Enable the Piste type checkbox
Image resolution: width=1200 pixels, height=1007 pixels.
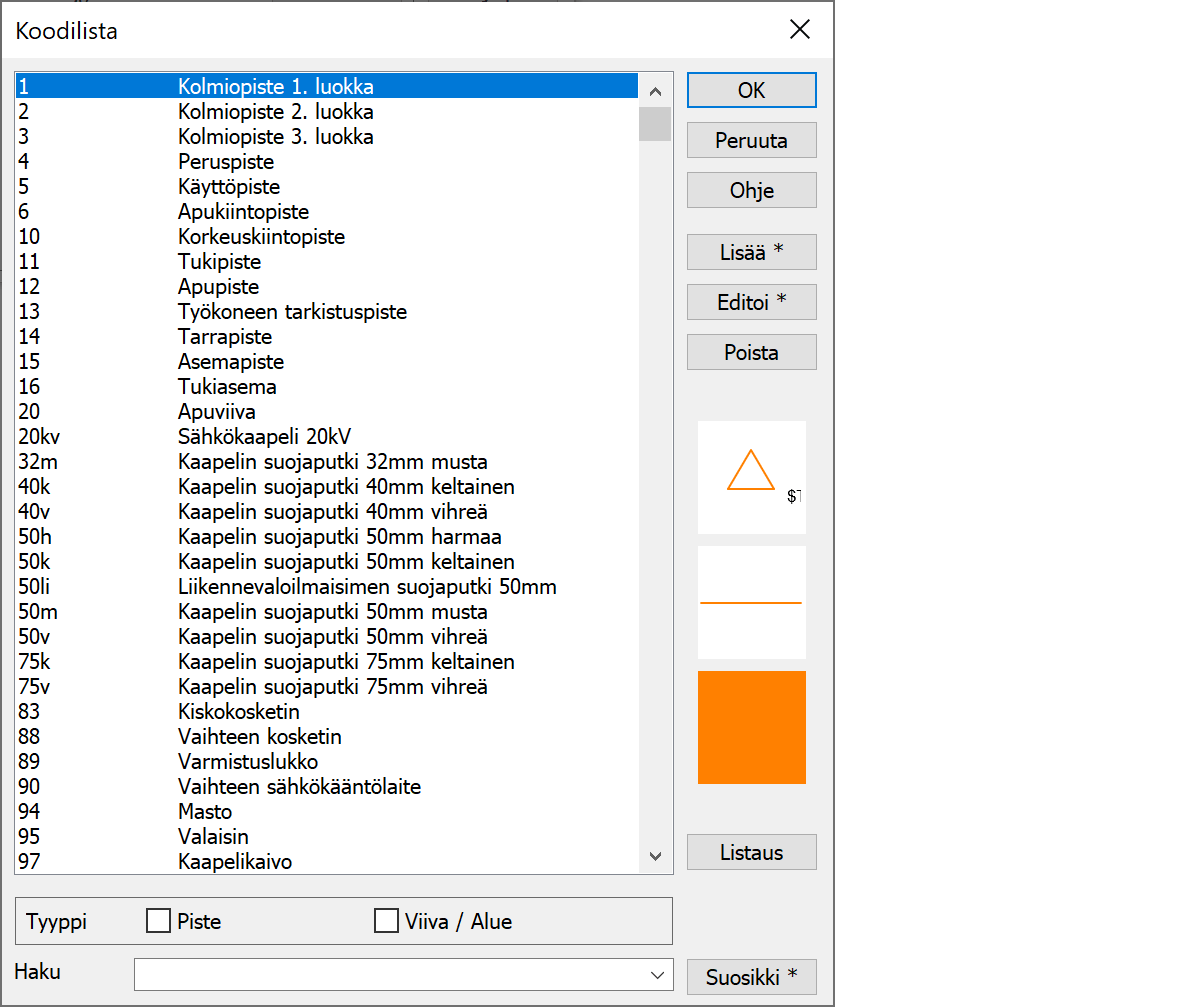coord(159,921)
